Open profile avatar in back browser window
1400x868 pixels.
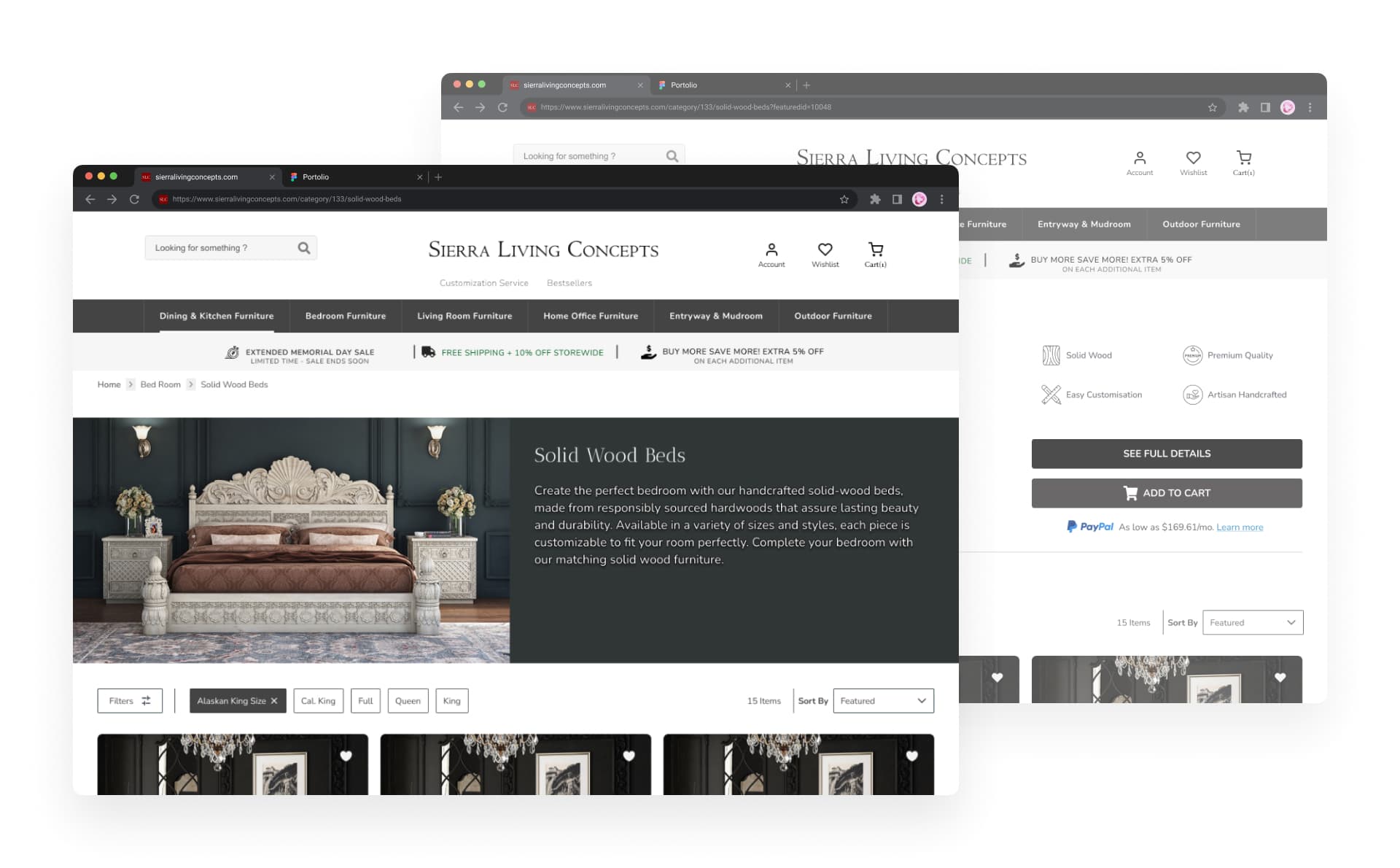(1288, 107)
